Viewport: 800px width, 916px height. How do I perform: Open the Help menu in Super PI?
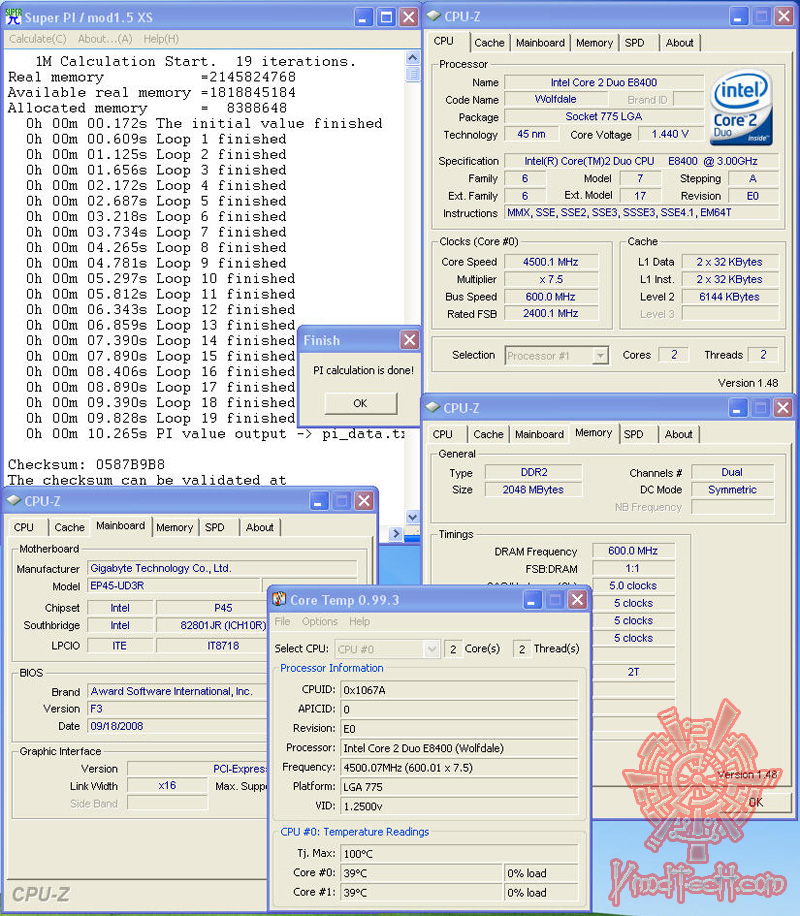pos(163,38)
